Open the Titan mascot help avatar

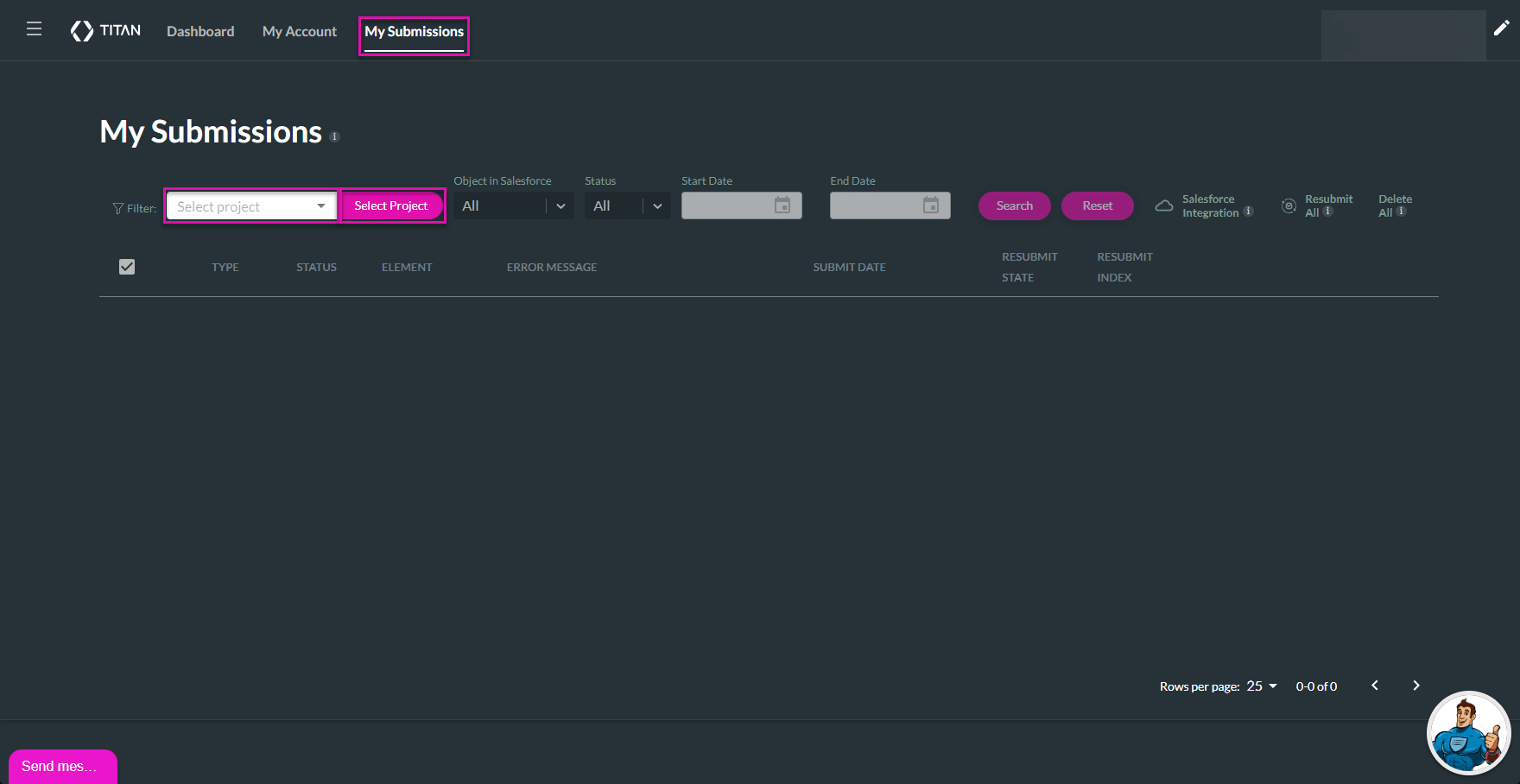(x=1467, y=733)
